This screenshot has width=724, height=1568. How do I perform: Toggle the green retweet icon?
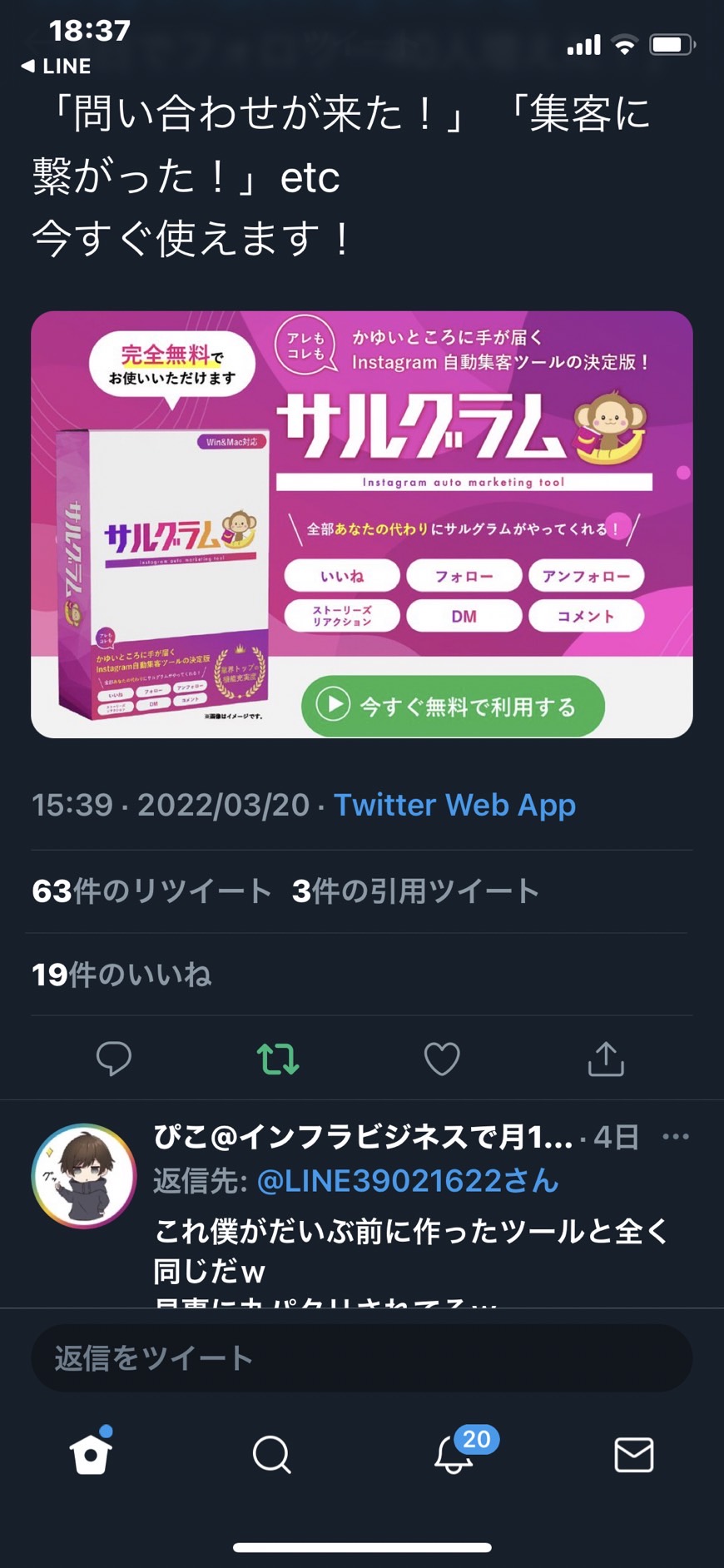(x=278, y=1059)
